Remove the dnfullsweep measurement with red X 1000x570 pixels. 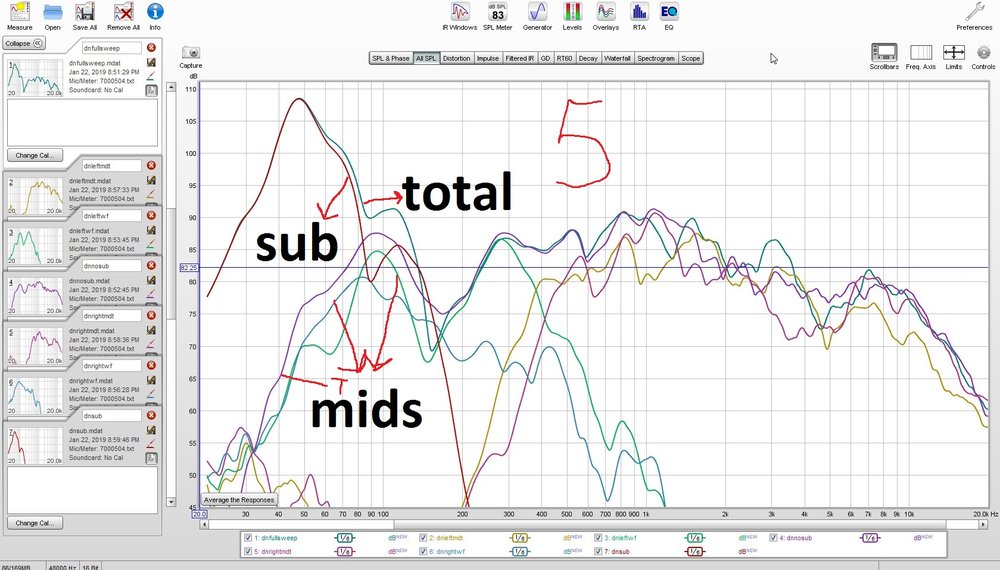(x=151, y=48)
